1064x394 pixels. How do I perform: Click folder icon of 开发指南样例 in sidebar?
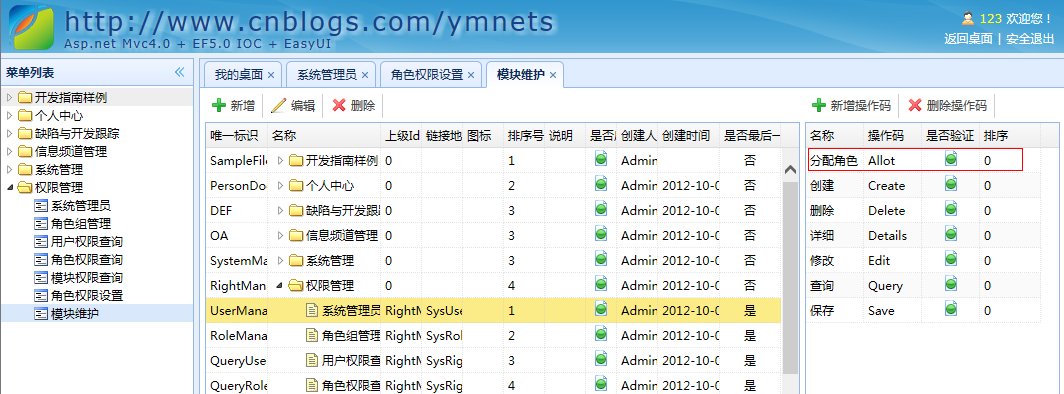pos(25,98)
